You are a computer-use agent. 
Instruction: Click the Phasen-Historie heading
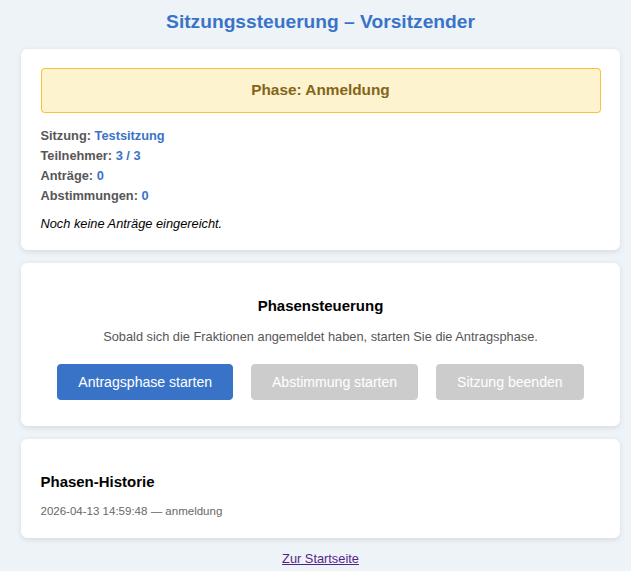click(97, 482)
